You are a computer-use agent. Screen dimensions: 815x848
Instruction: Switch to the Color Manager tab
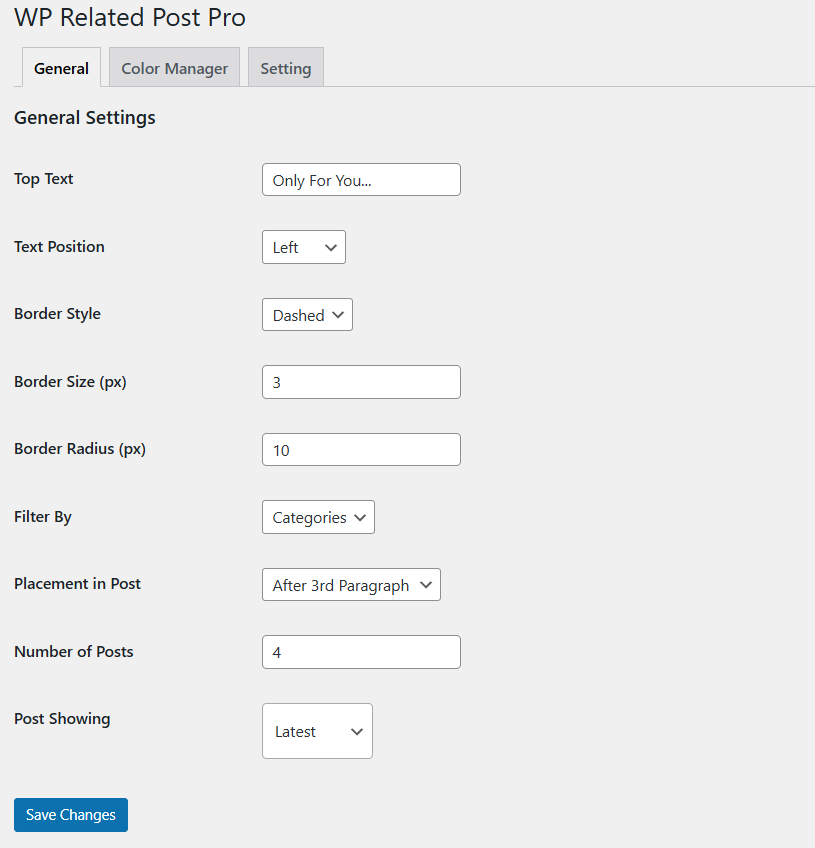pos(174,68)
